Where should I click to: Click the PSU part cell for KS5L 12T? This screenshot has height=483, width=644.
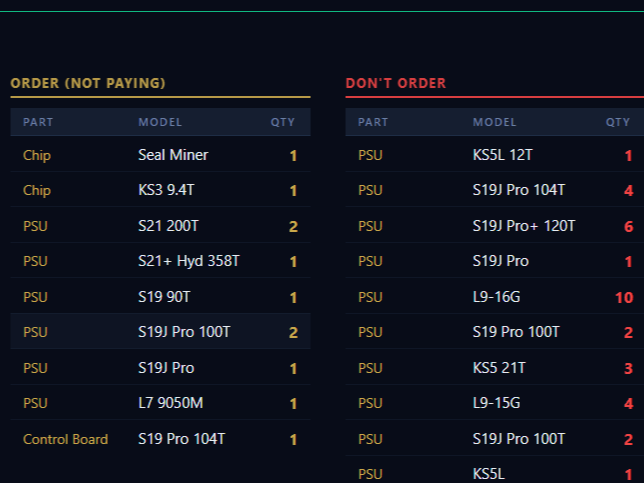(x=370, y=155)
